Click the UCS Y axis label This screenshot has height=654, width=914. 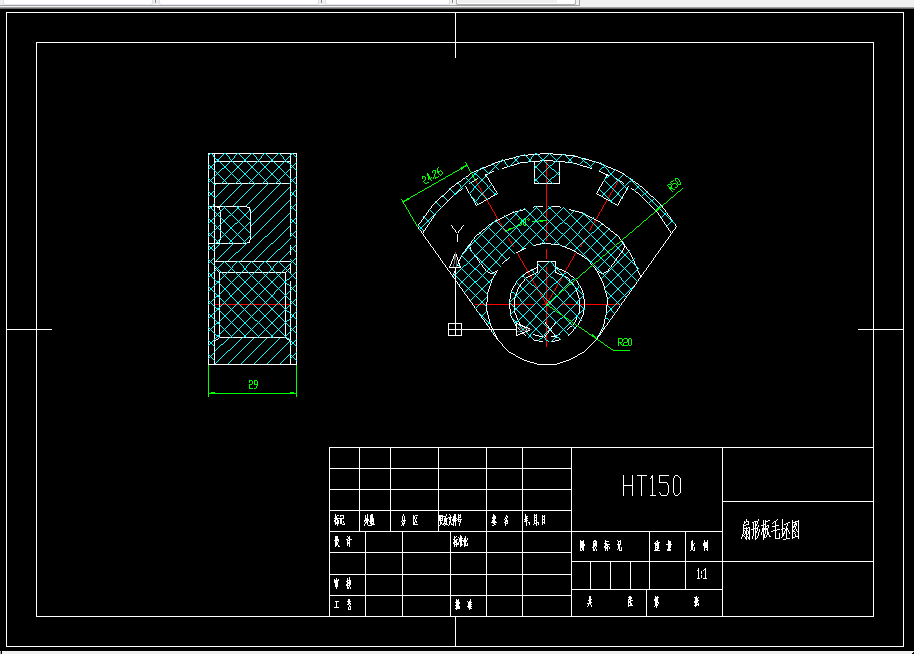click(458, 234)
